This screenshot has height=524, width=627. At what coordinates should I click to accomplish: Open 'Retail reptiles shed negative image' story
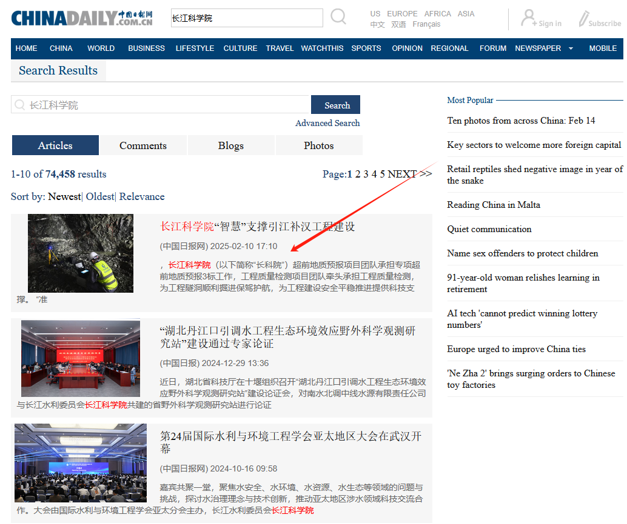[x=535, y=175]
